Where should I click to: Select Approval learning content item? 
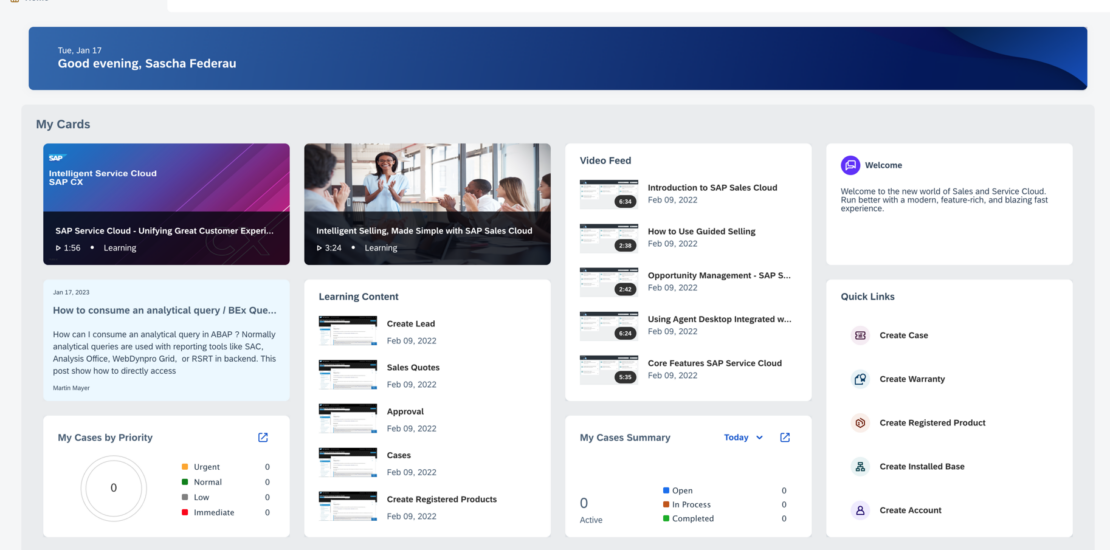pyautogui.click(x=405, y=412)
